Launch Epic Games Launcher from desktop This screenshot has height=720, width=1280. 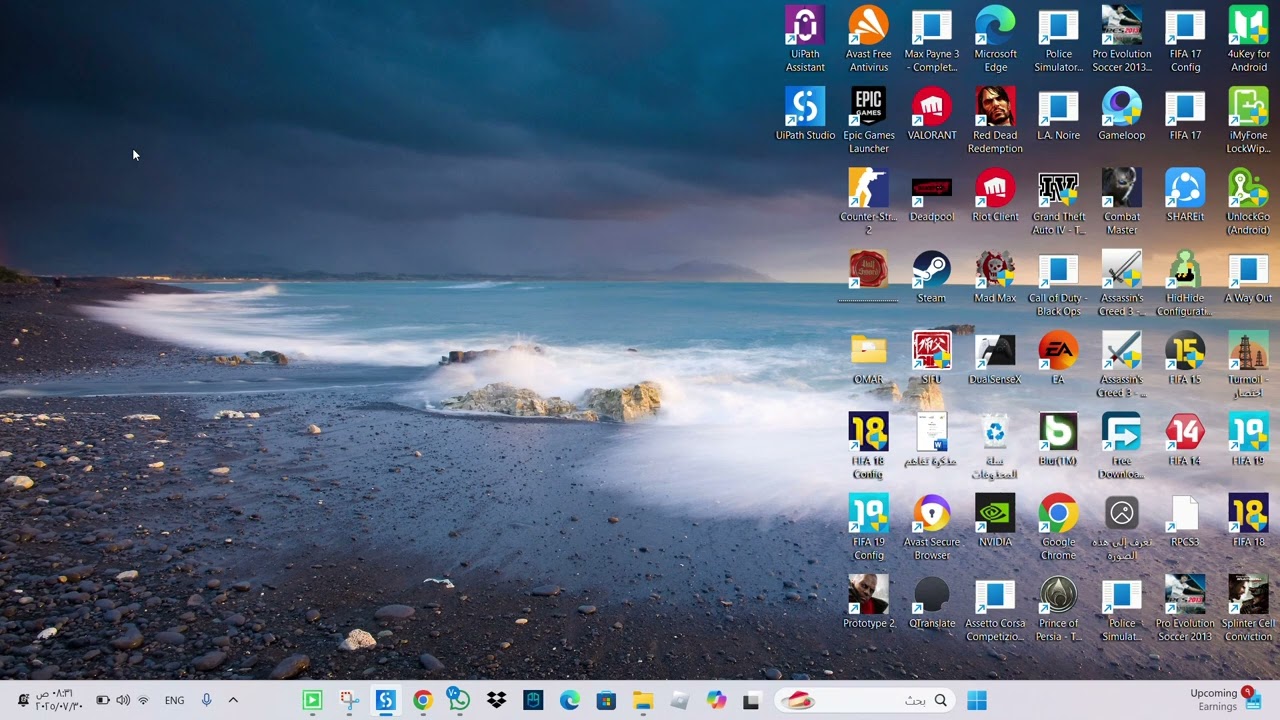868,121
